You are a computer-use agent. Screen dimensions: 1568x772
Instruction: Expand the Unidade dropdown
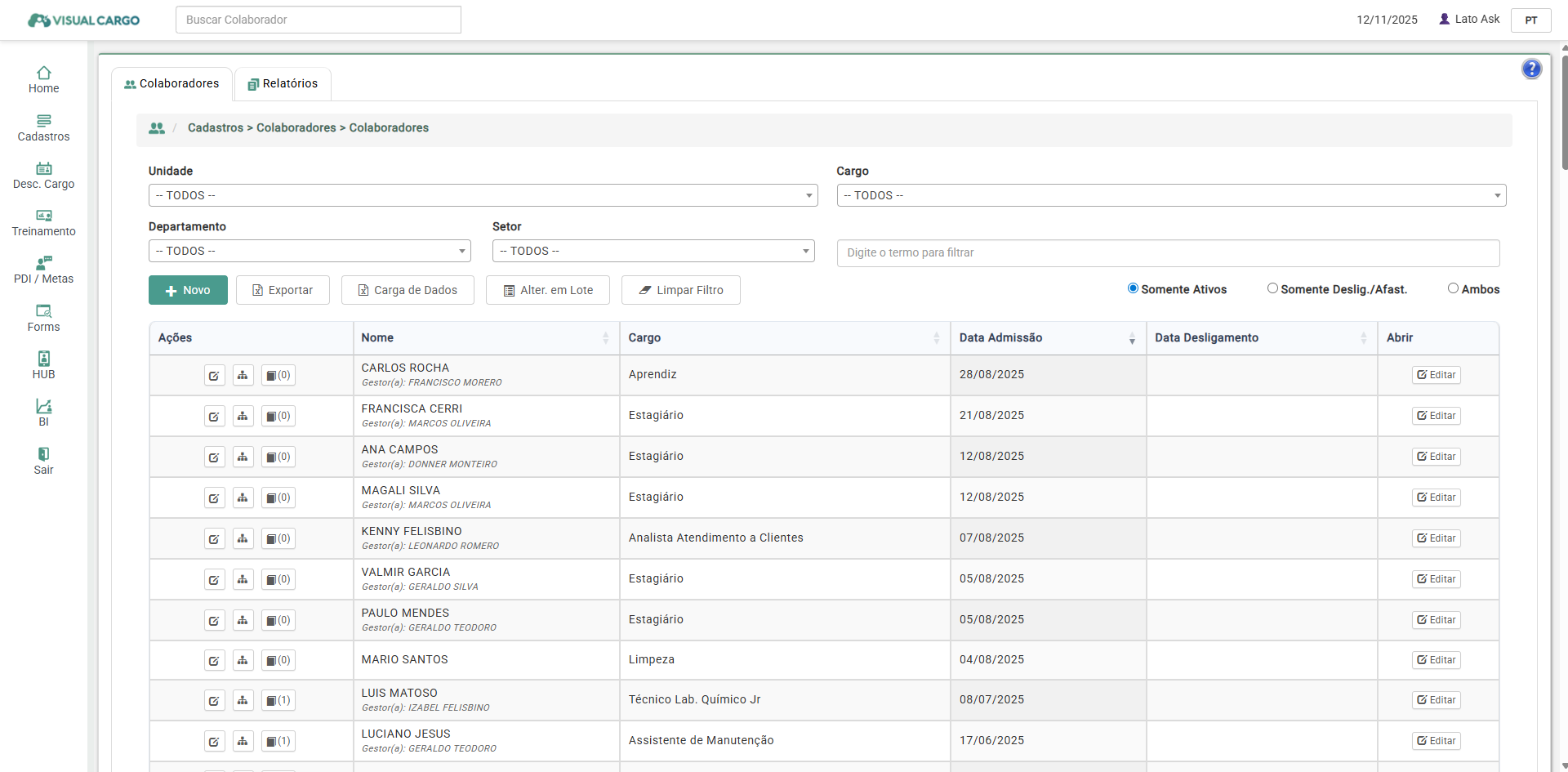[x=483, y=195]
